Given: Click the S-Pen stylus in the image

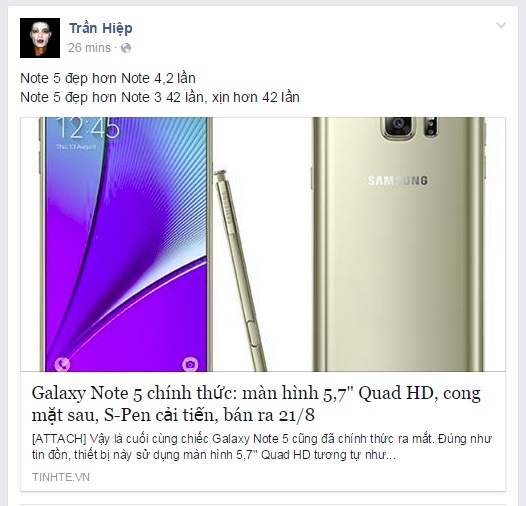Looking at the screenshot, I should click(x=240, y=270).
